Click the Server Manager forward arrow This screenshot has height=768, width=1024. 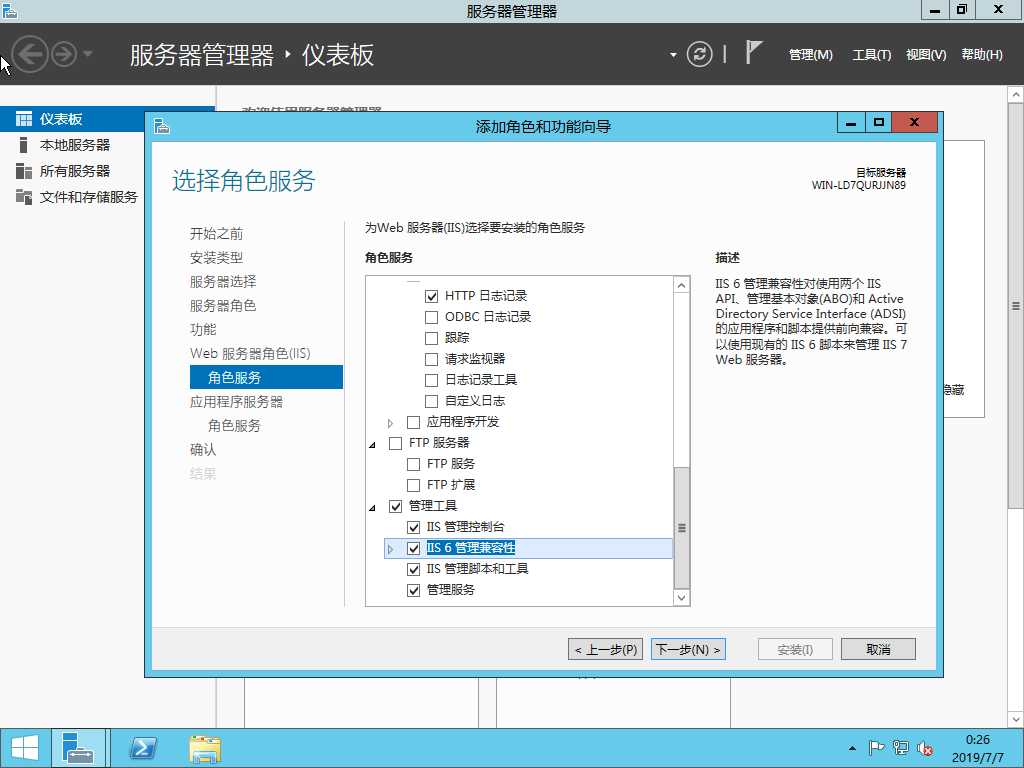tap(64, 54)
